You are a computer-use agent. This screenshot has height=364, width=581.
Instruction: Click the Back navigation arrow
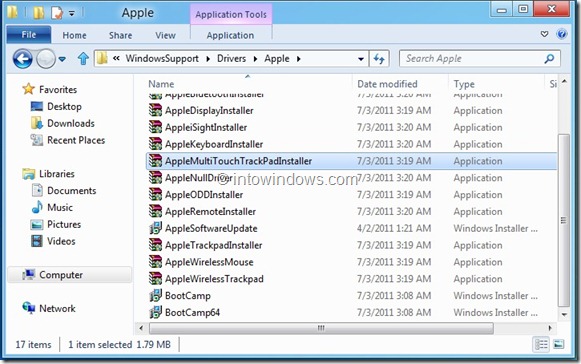[23, 59]
